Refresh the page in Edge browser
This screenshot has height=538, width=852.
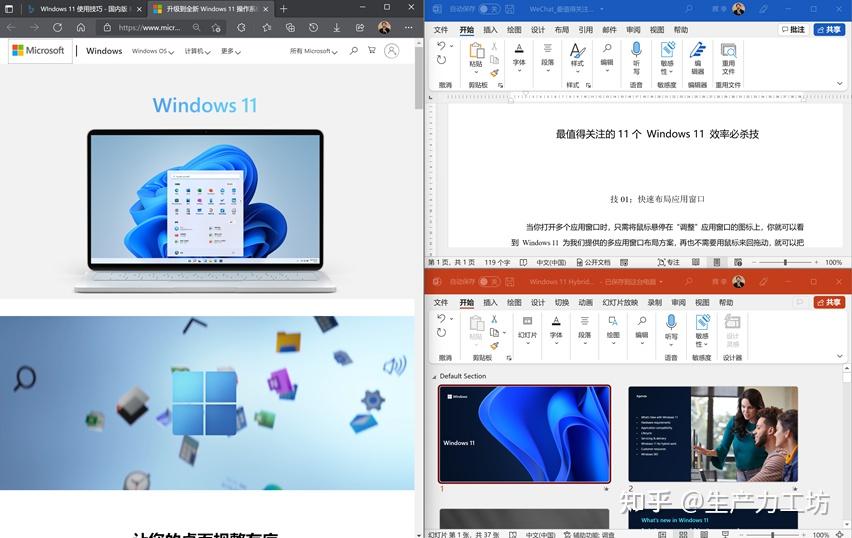coord(58,27)
